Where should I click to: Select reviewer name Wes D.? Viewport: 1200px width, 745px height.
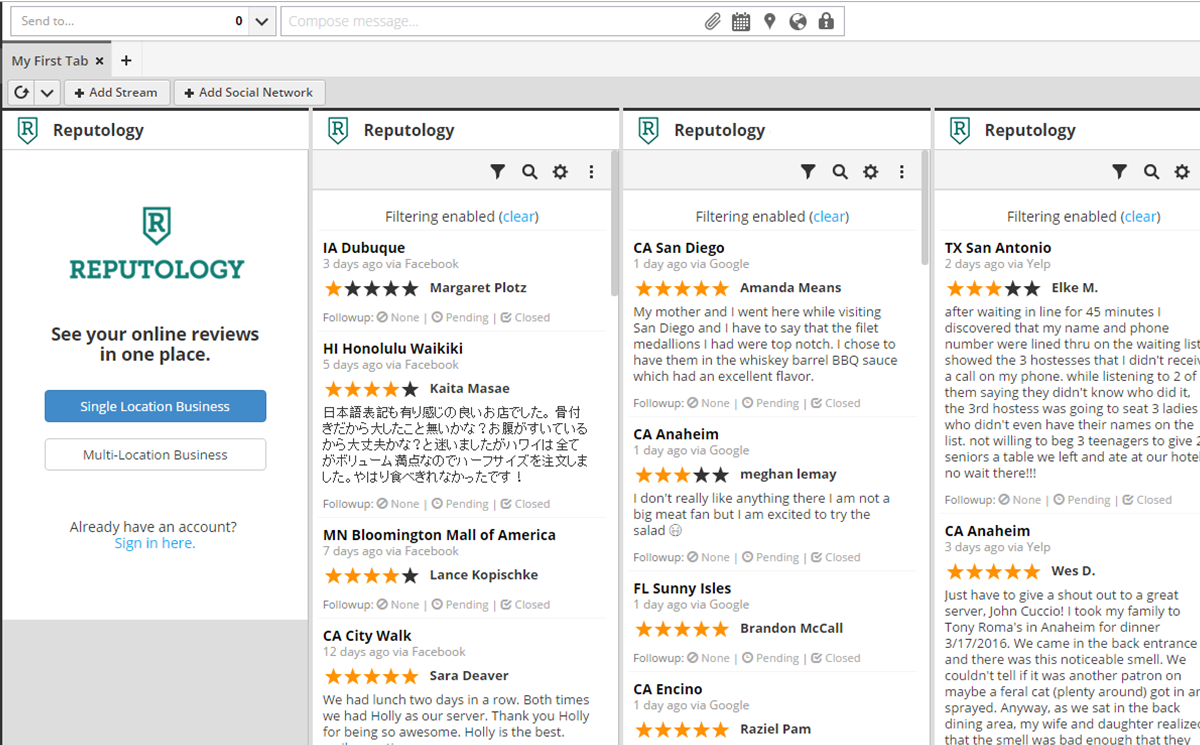(1073, 571)
